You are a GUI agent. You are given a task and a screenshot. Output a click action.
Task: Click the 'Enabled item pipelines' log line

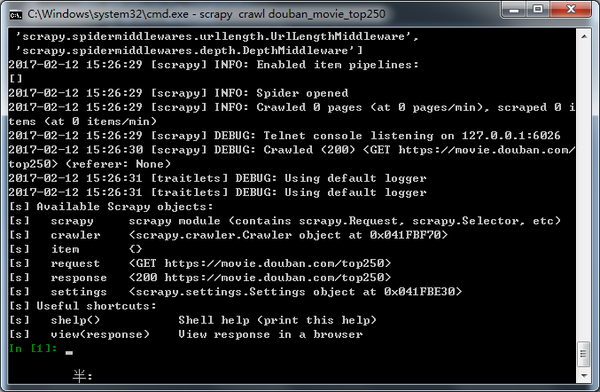point(214,65)
